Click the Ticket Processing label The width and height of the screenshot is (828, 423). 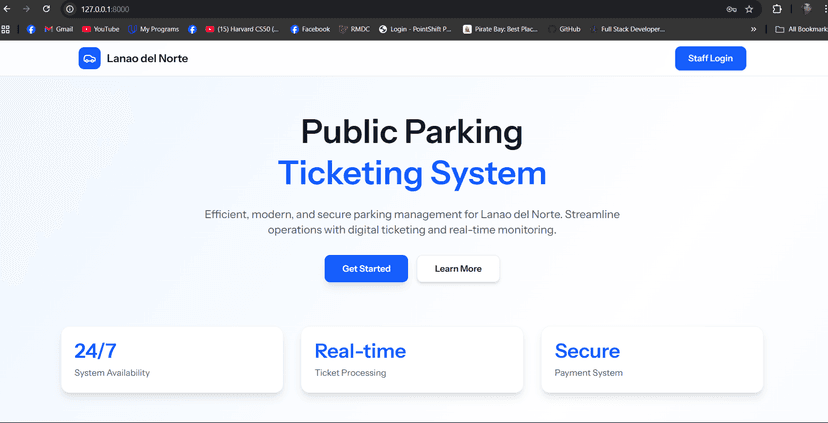coord(350,373)
